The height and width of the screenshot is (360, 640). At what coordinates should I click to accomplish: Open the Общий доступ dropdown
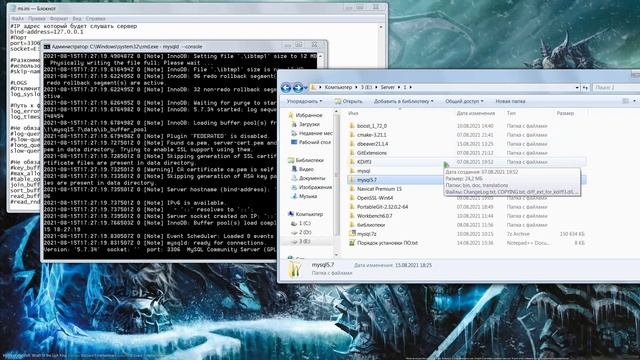[464, 101]
